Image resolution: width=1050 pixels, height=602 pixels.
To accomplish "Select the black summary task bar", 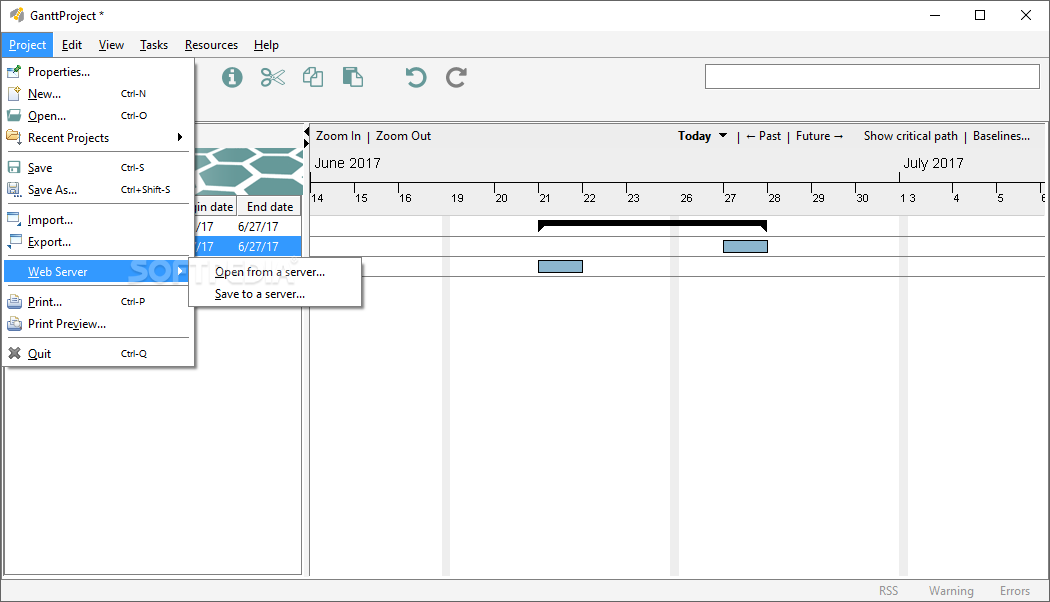I will 652,225.
